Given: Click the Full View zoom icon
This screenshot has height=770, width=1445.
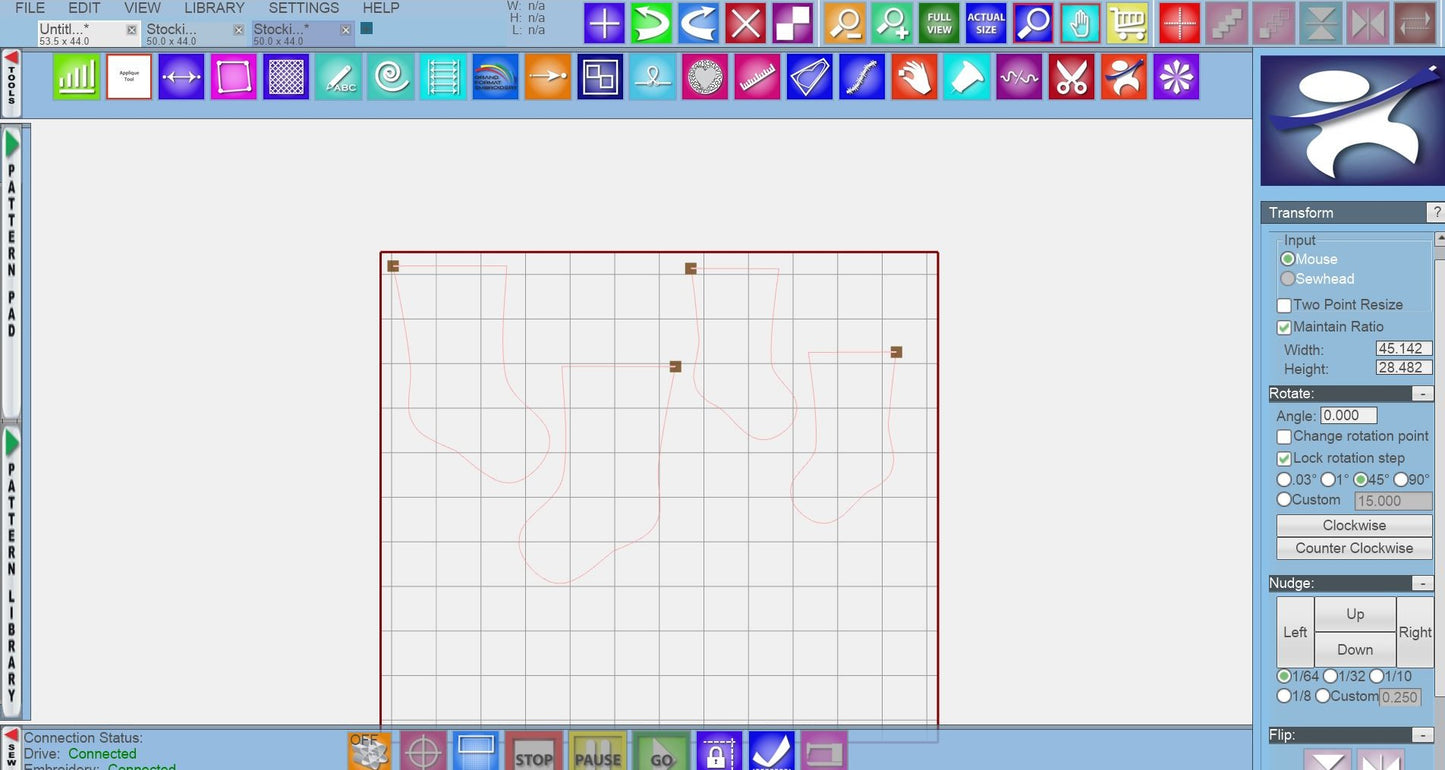Looking at the screenshot, I should [939, 23].
